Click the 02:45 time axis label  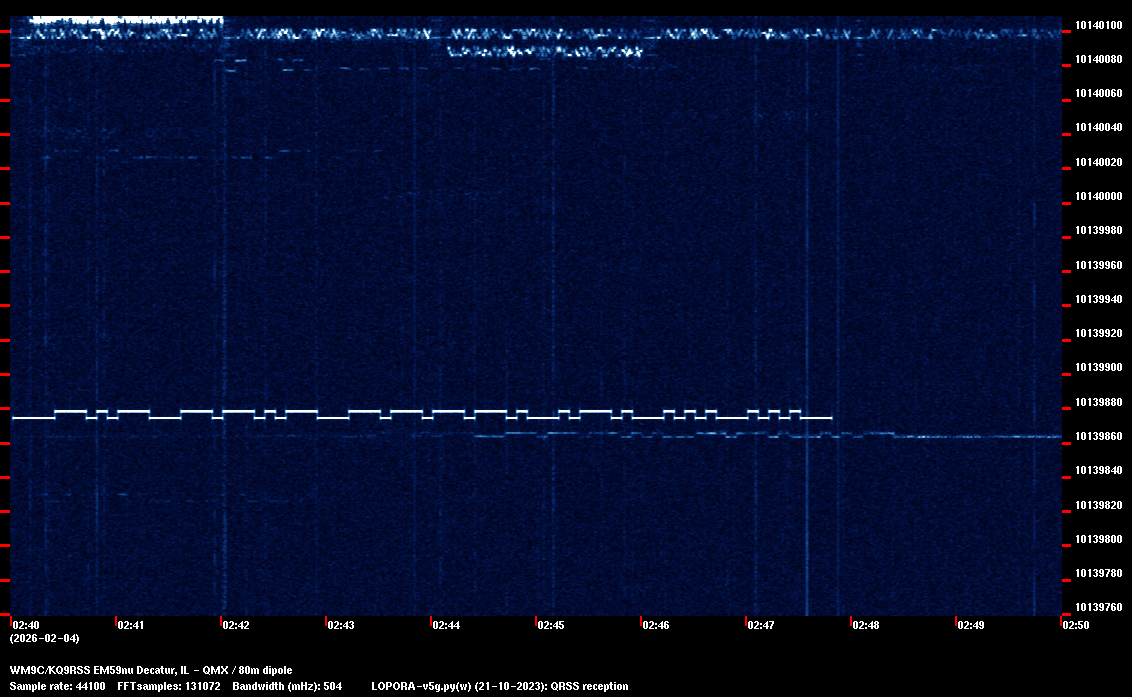tap(551, 625)
